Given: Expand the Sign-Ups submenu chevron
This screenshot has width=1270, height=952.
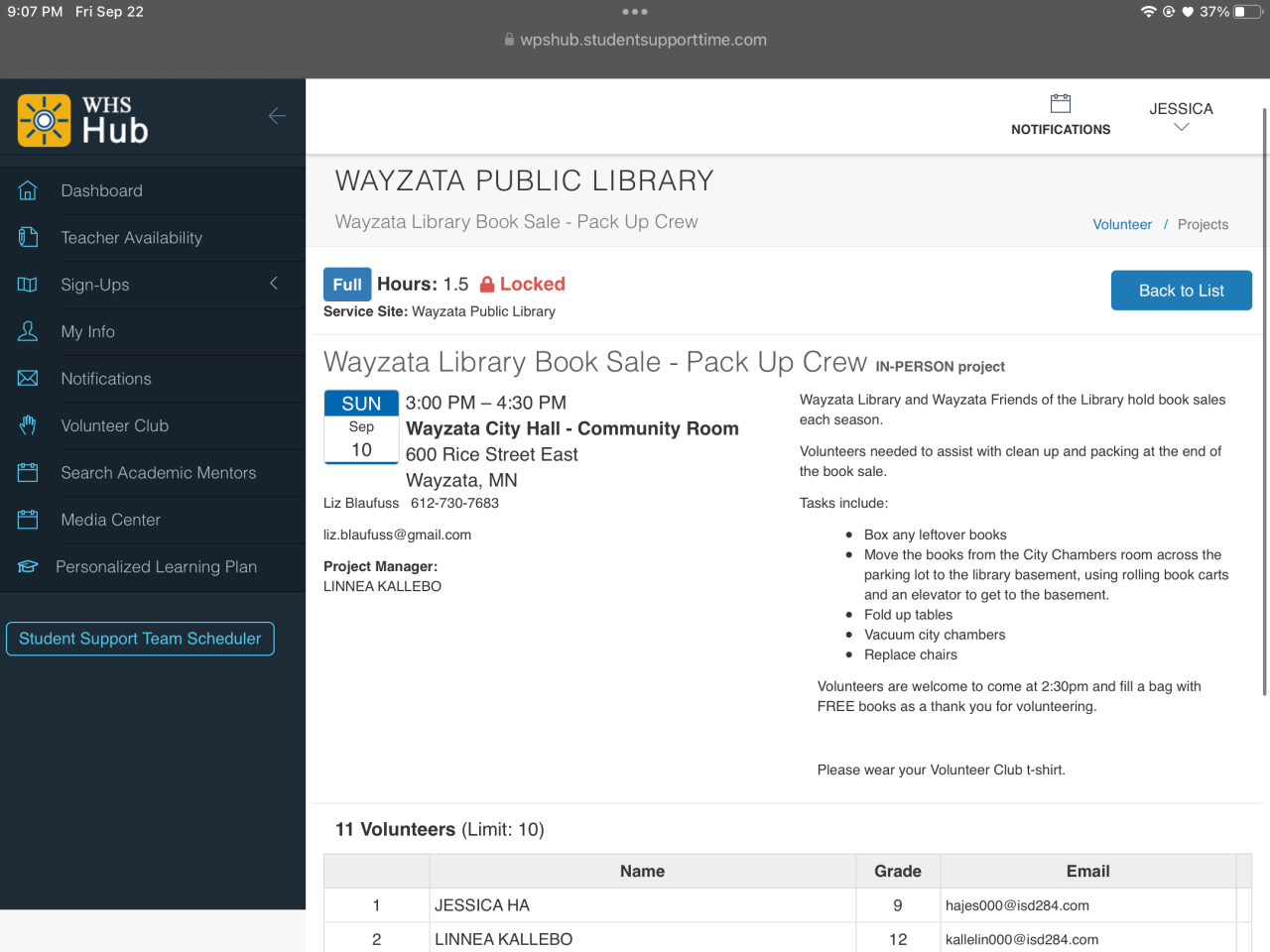Looking at the screenshot, I should coord(274,284).
